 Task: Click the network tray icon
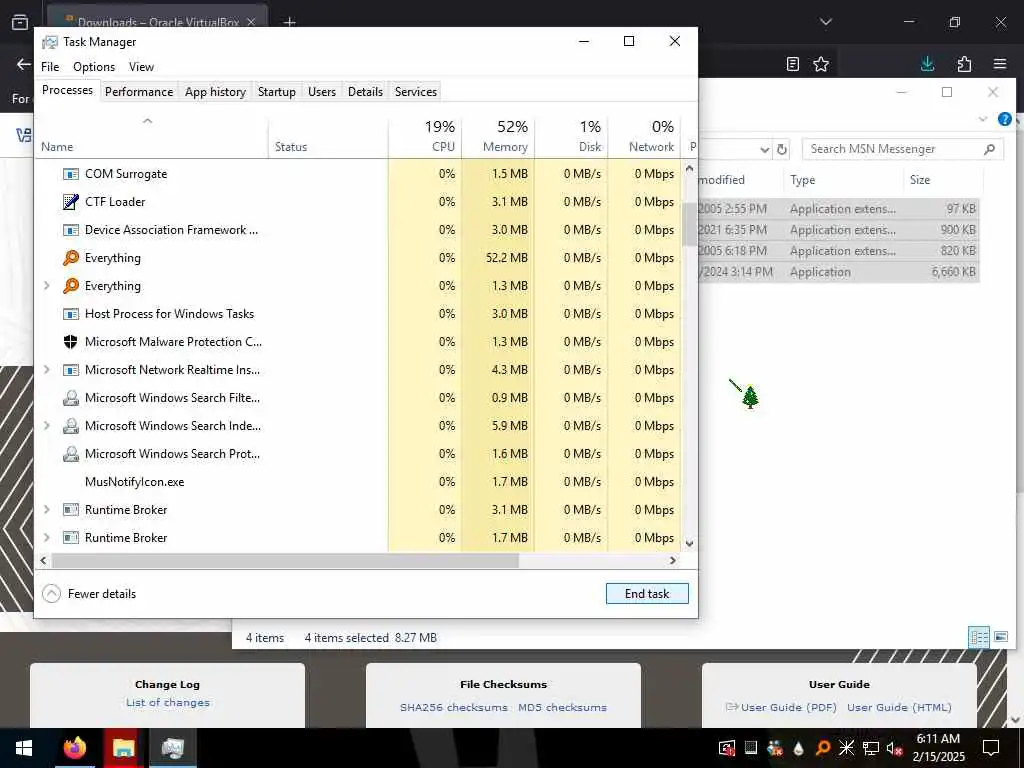pos(871,748)
